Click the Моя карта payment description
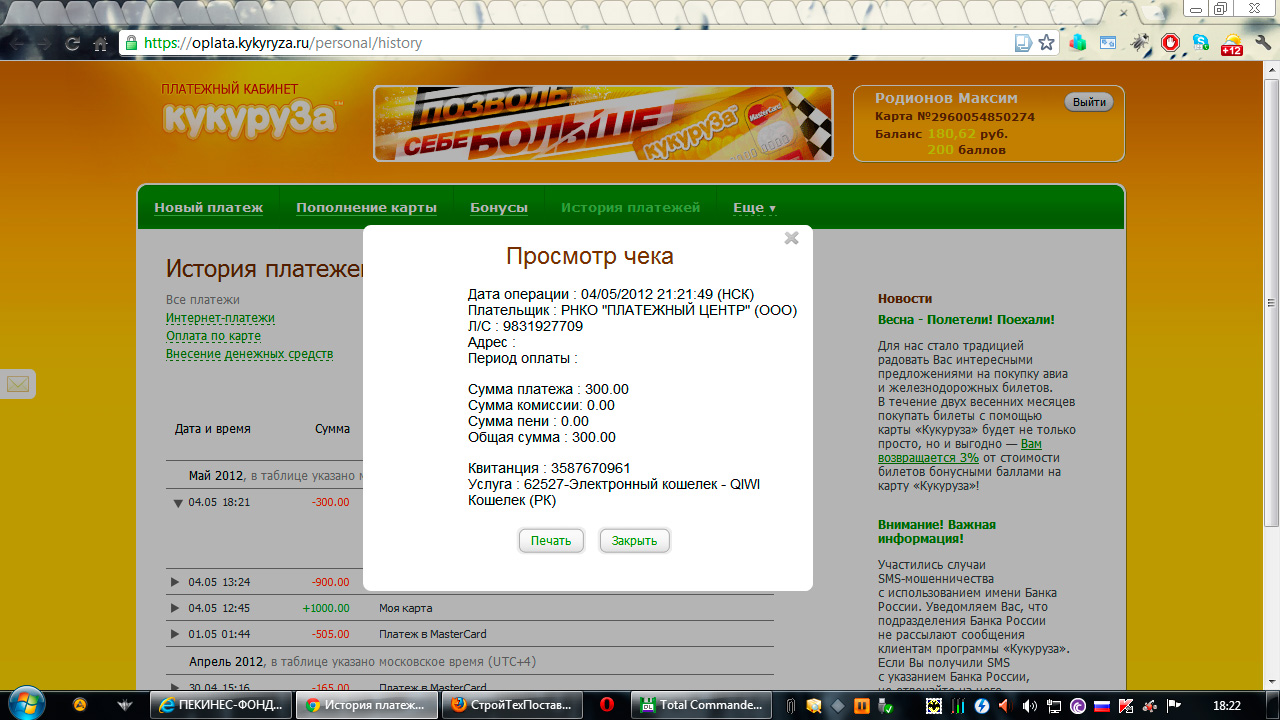Screen dimensions: 1280x720 pos(405,608)
